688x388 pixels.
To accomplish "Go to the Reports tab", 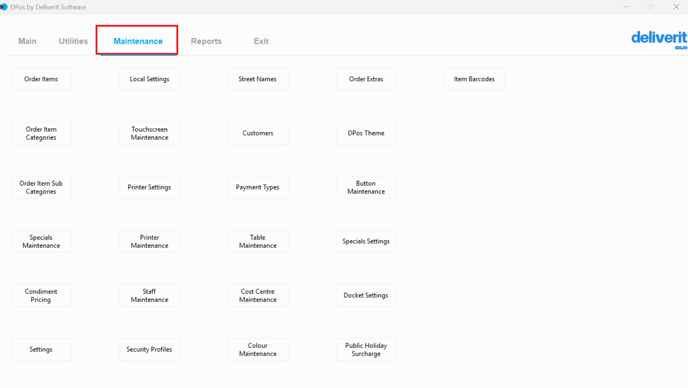I will [206, 41].
